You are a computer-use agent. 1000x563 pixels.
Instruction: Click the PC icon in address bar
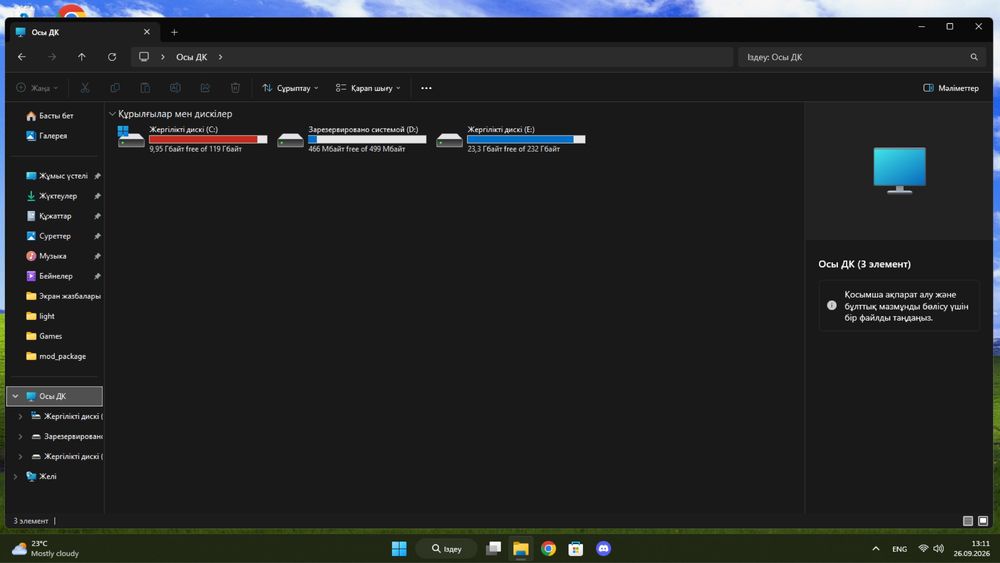(144, 57)
